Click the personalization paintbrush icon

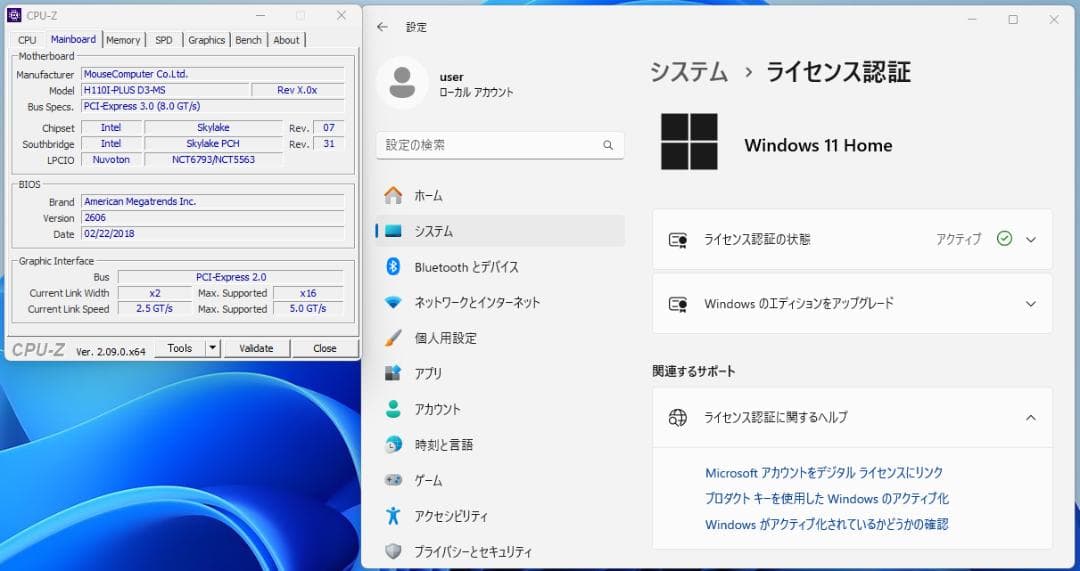point(393,338)
